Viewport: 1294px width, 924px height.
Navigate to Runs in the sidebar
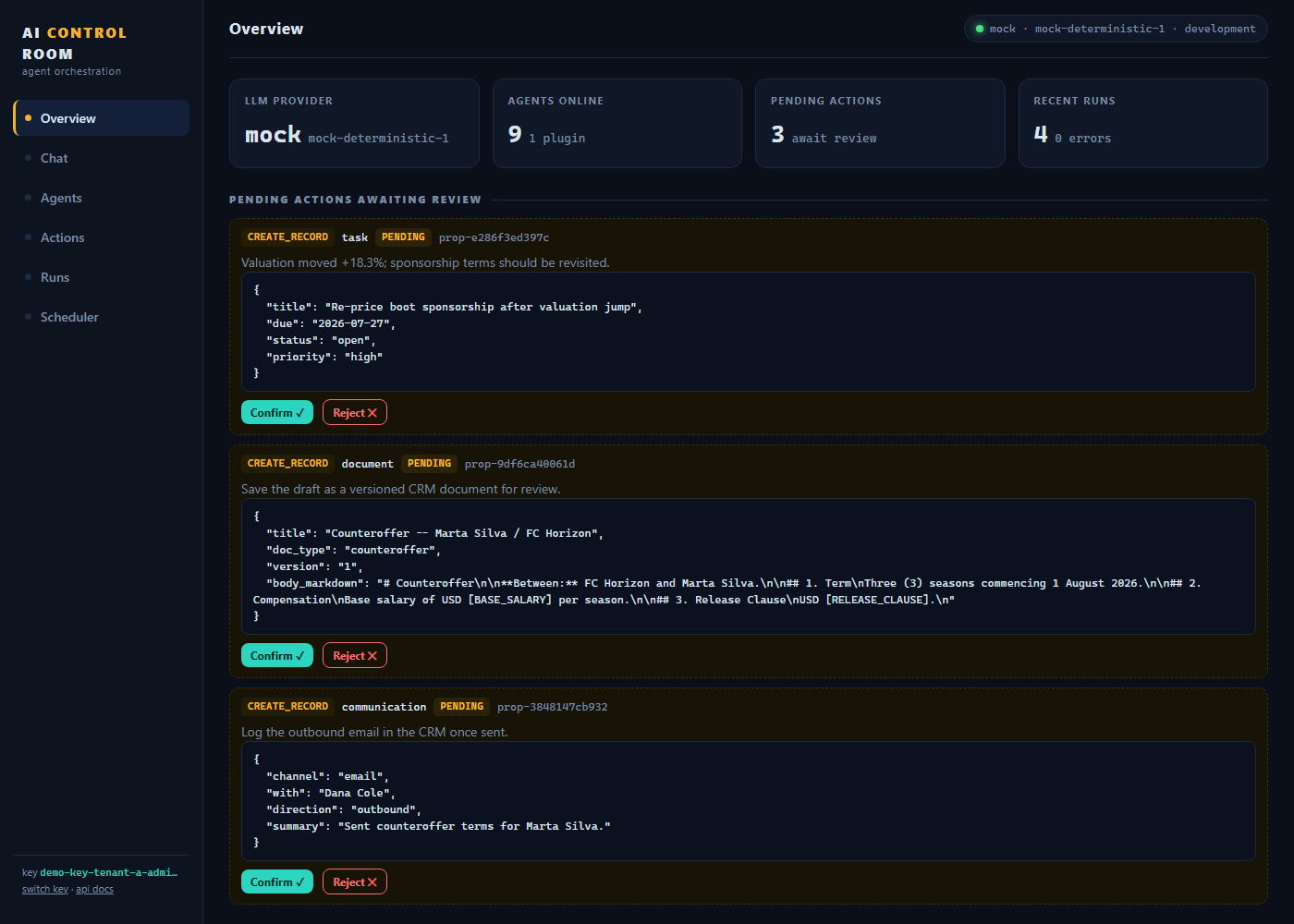tap(102, 277)
